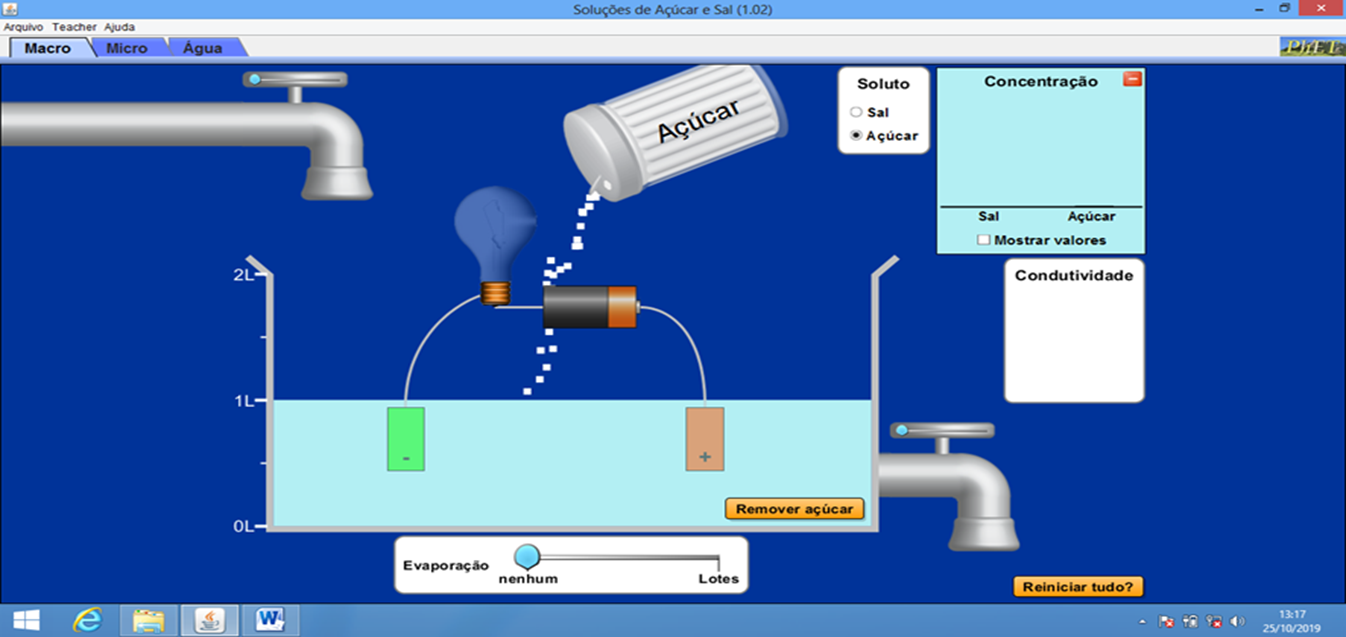Open Word from the taskbar
The image size is (1346, 637).
pyautogui.click(x=269, y=620)
